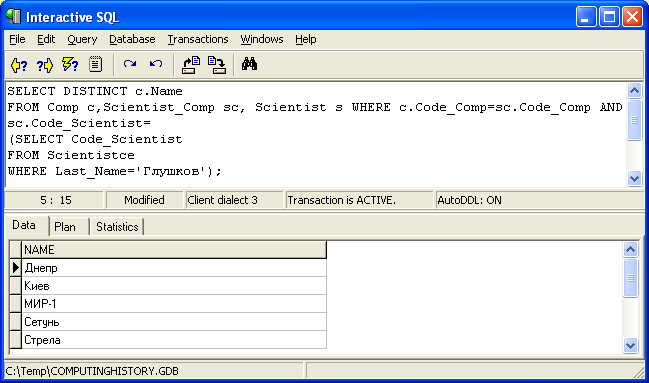
Task: Click the SQL editor scrollbar thumb
Action: (x=635, y=120)
